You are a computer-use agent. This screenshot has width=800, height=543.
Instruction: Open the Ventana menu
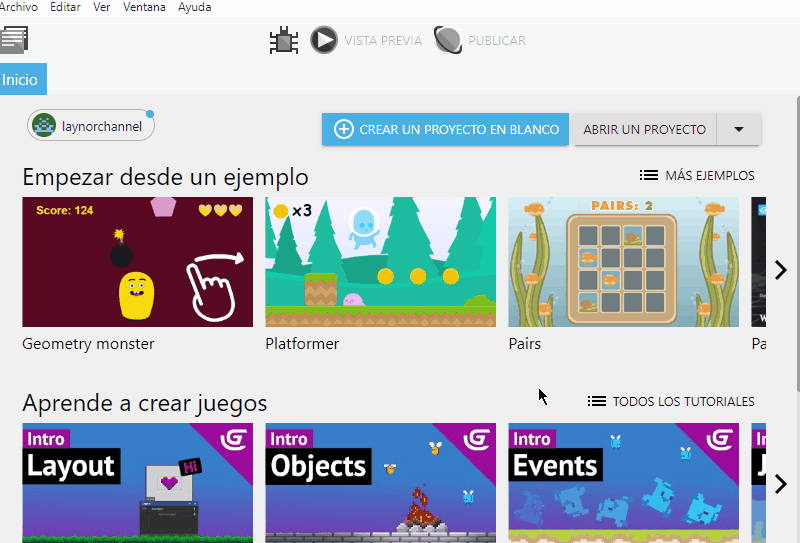coord(145,7)
